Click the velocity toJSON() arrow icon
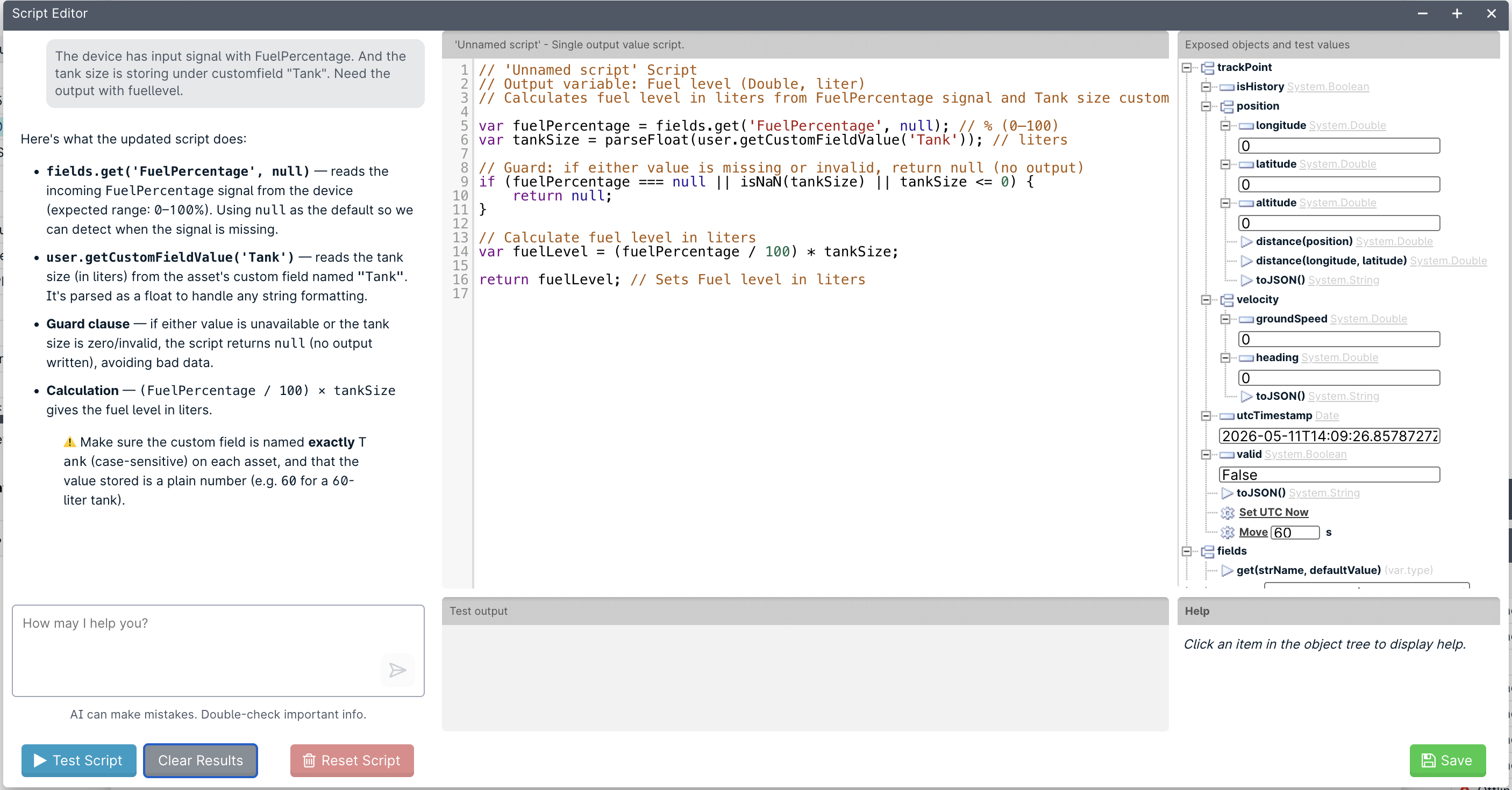Image resolution: width=1512 pixels, height=790 pixels. click(1247, 397)
